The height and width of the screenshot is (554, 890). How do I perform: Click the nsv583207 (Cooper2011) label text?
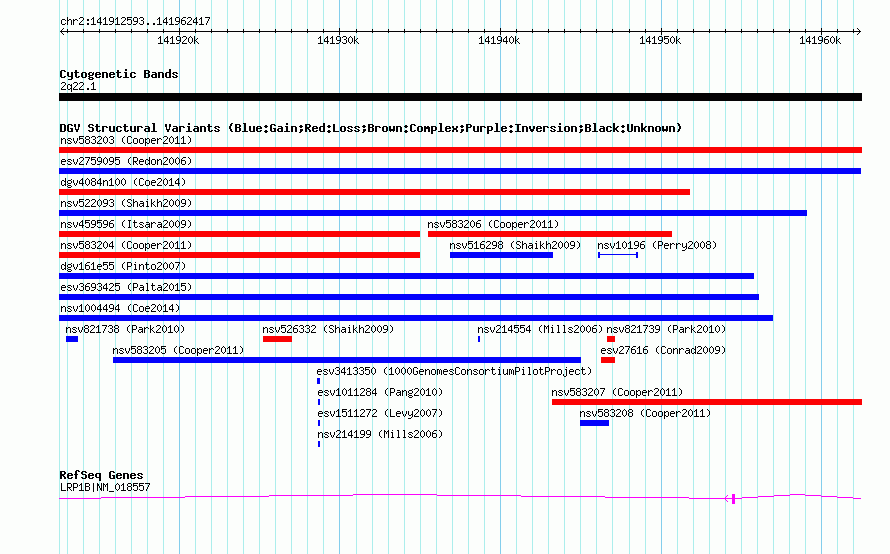[617, 392]
